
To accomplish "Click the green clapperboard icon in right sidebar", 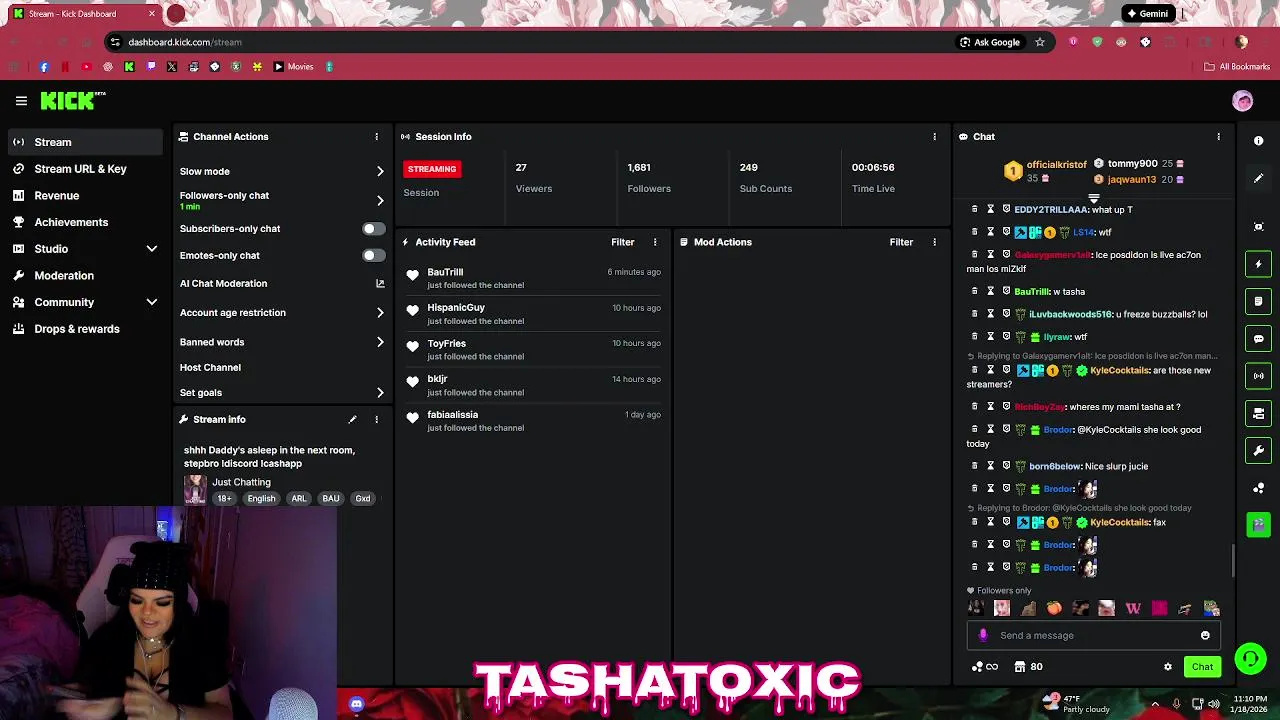I will click(1258, 524).
